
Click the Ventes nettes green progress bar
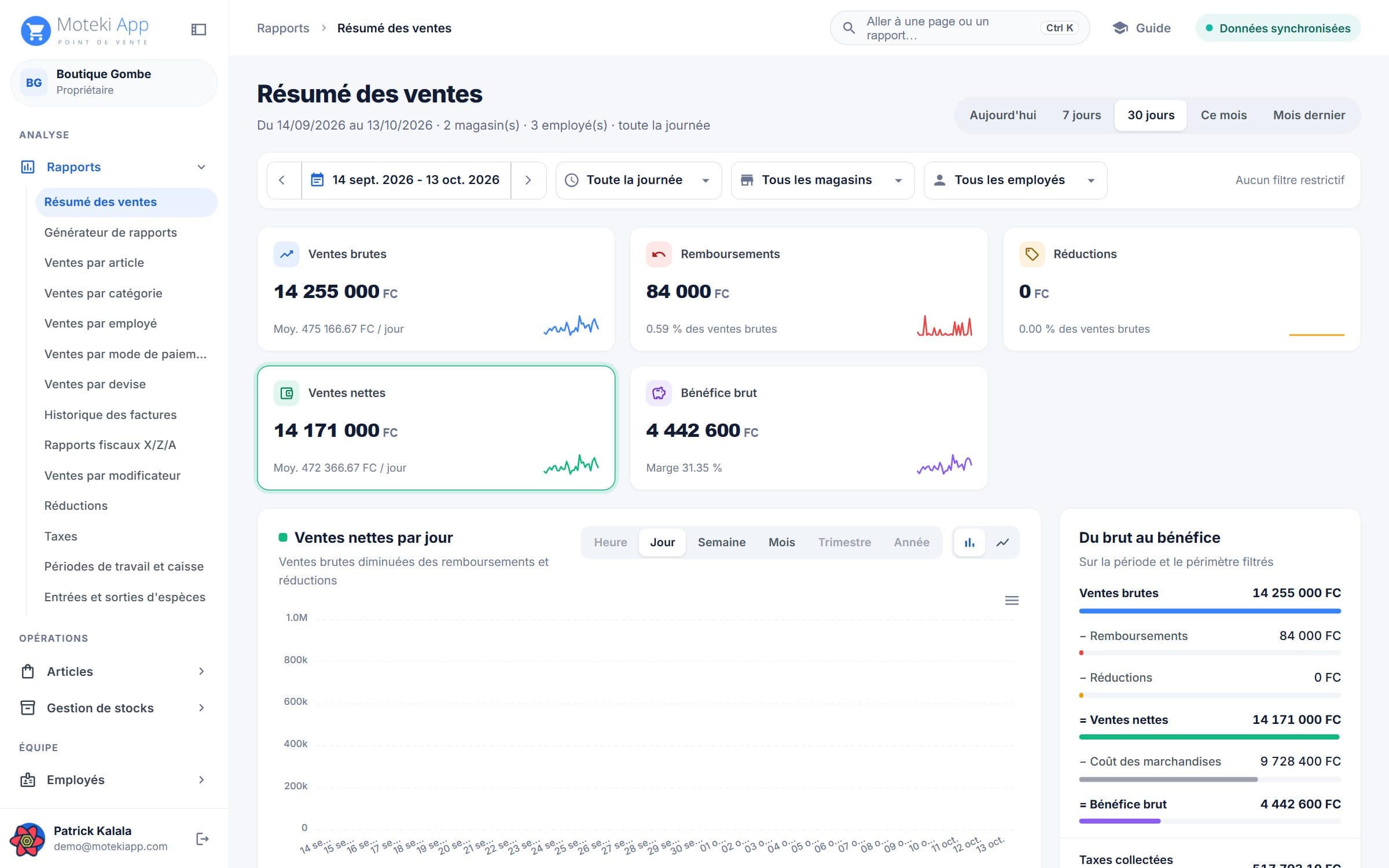pos(1209,737)
